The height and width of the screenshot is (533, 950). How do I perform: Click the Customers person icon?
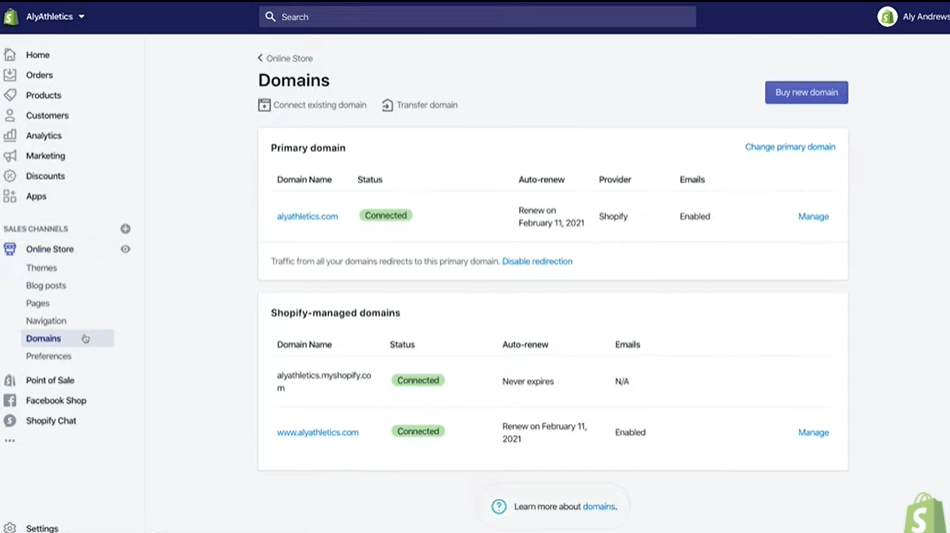[10, 115]
